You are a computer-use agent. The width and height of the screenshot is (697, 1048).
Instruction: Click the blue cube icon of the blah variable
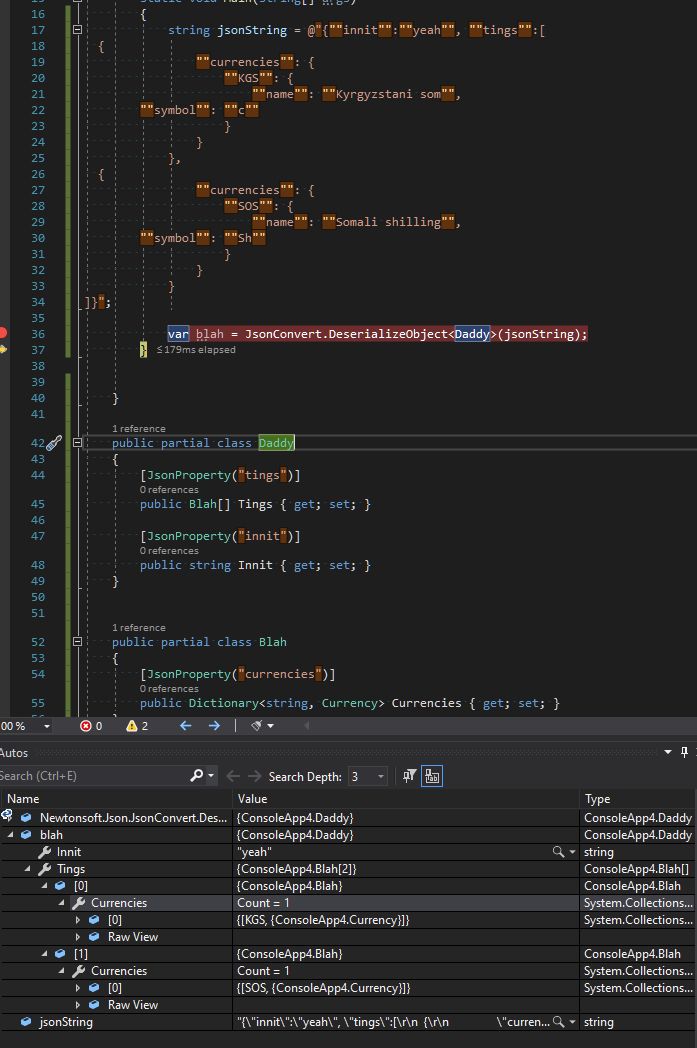[26, 835]
